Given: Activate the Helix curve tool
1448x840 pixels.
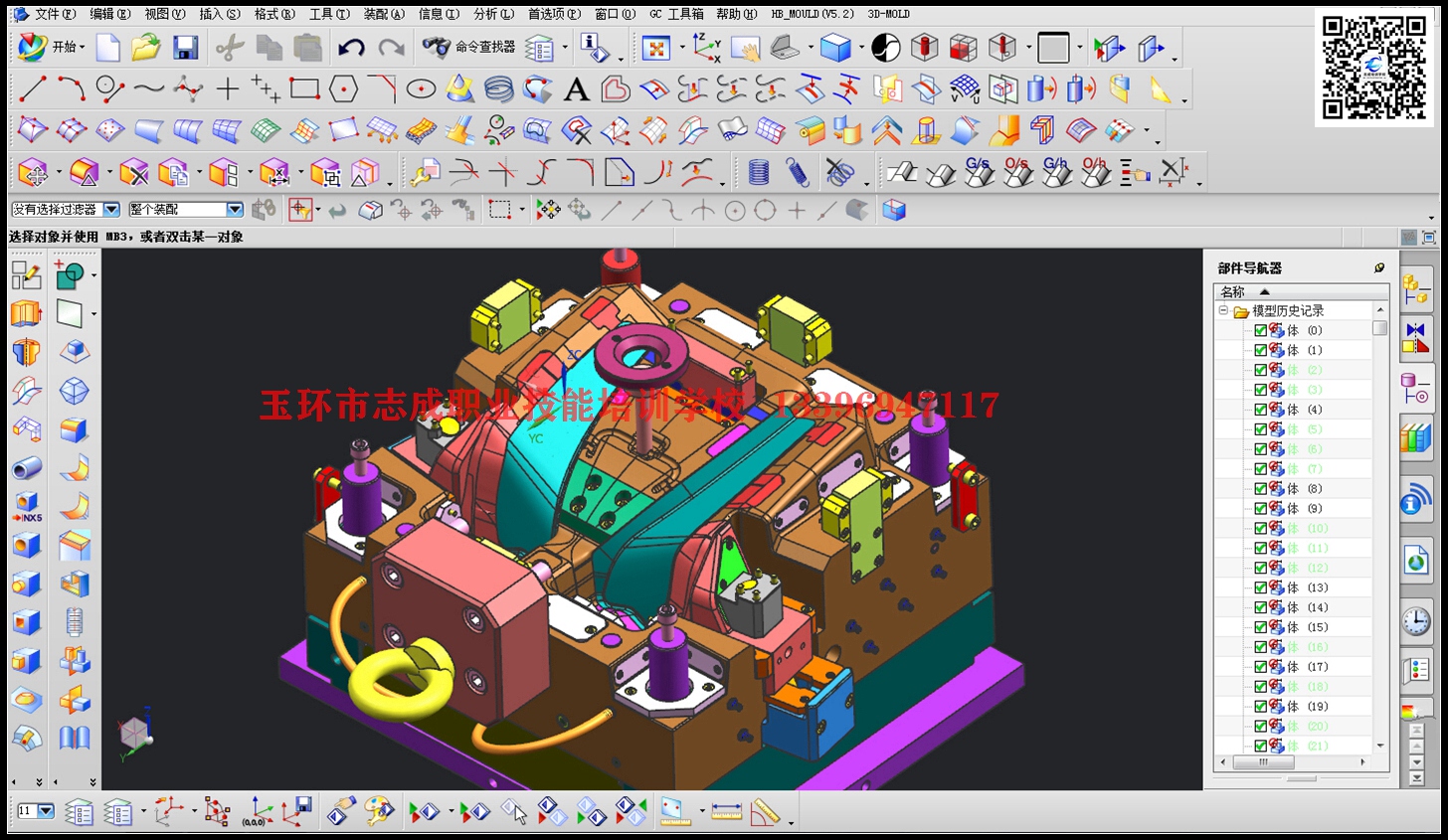Looking at the screenshot, I should pyautogui.click(x=498, y=89).
